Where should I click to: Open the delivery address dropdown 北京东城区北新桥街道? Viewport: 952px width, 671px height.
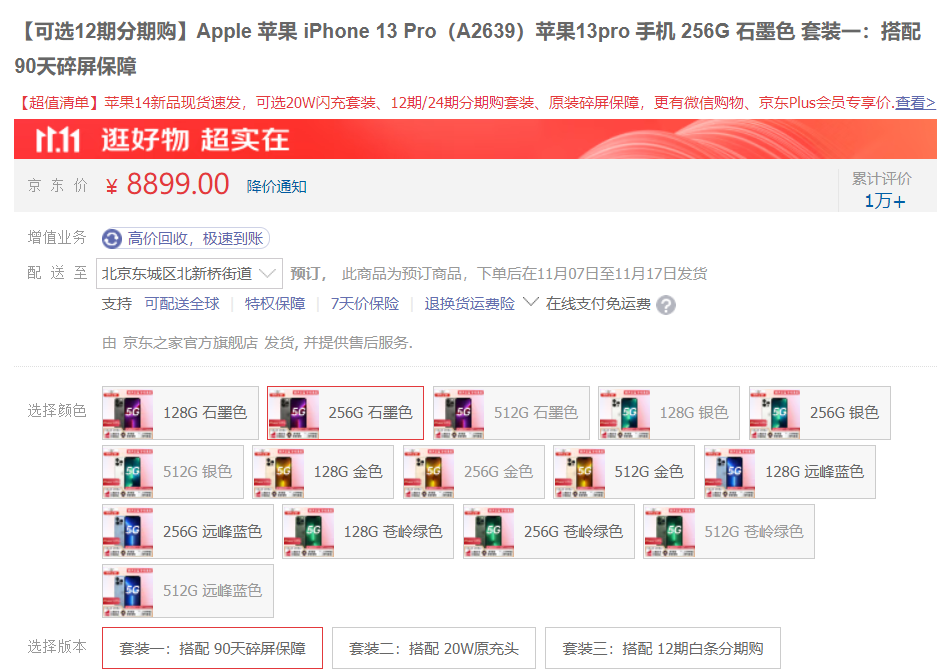coord(189,273)
